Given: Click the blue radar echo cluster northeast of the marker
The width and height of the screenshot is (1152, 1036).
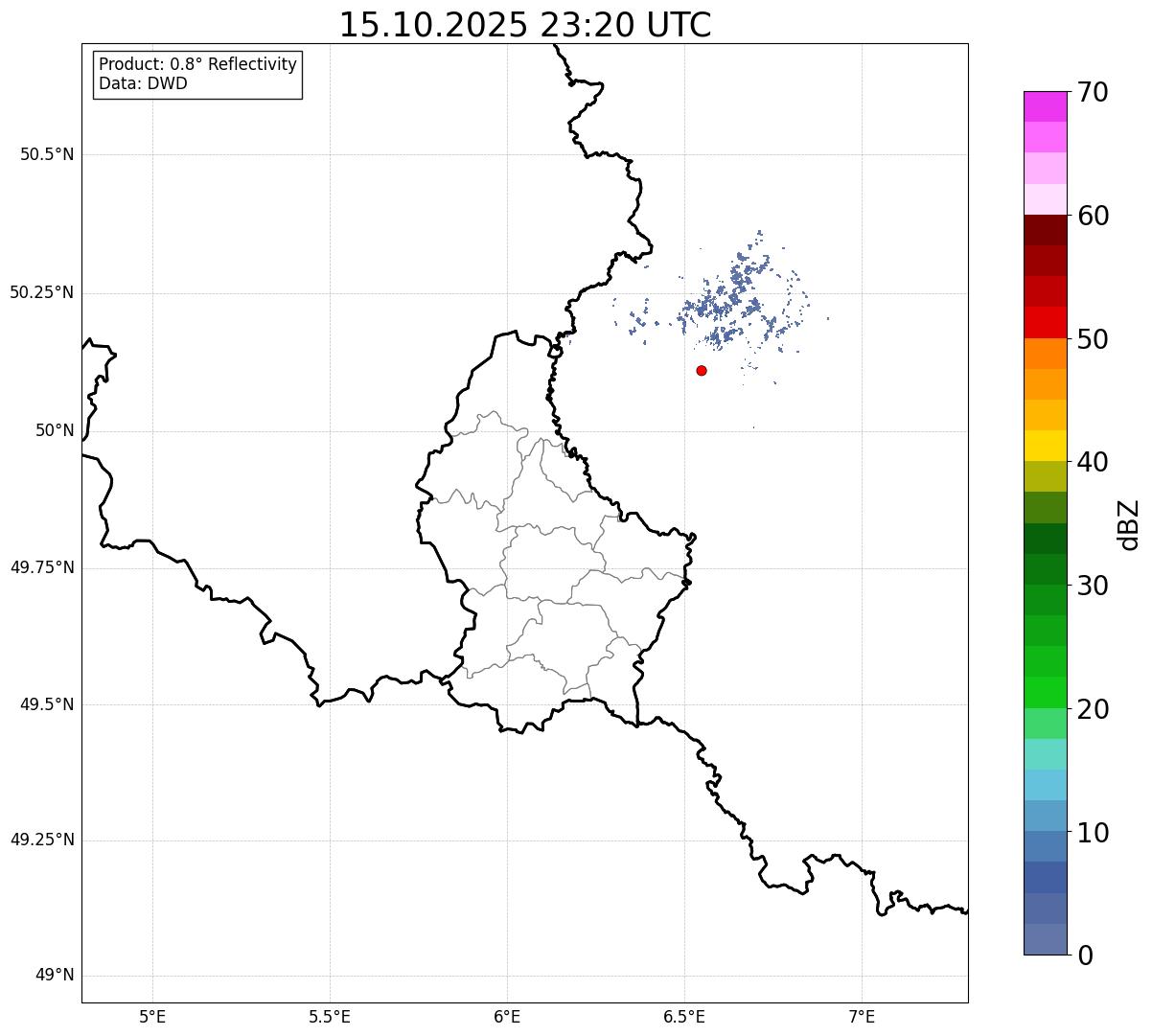Looking at the screenshot, I should point(728,292).
